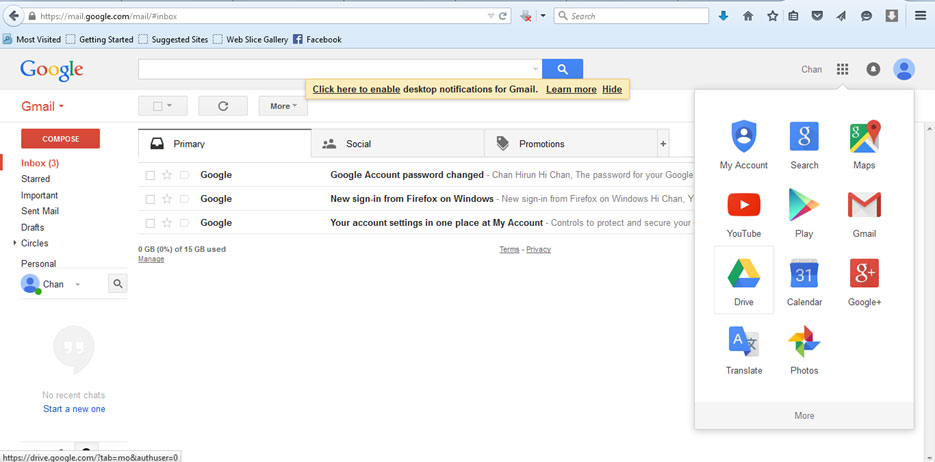The image size is (935, 462).
Task: Open YouTube from the apps panel
Action: [x=743, y=211]
